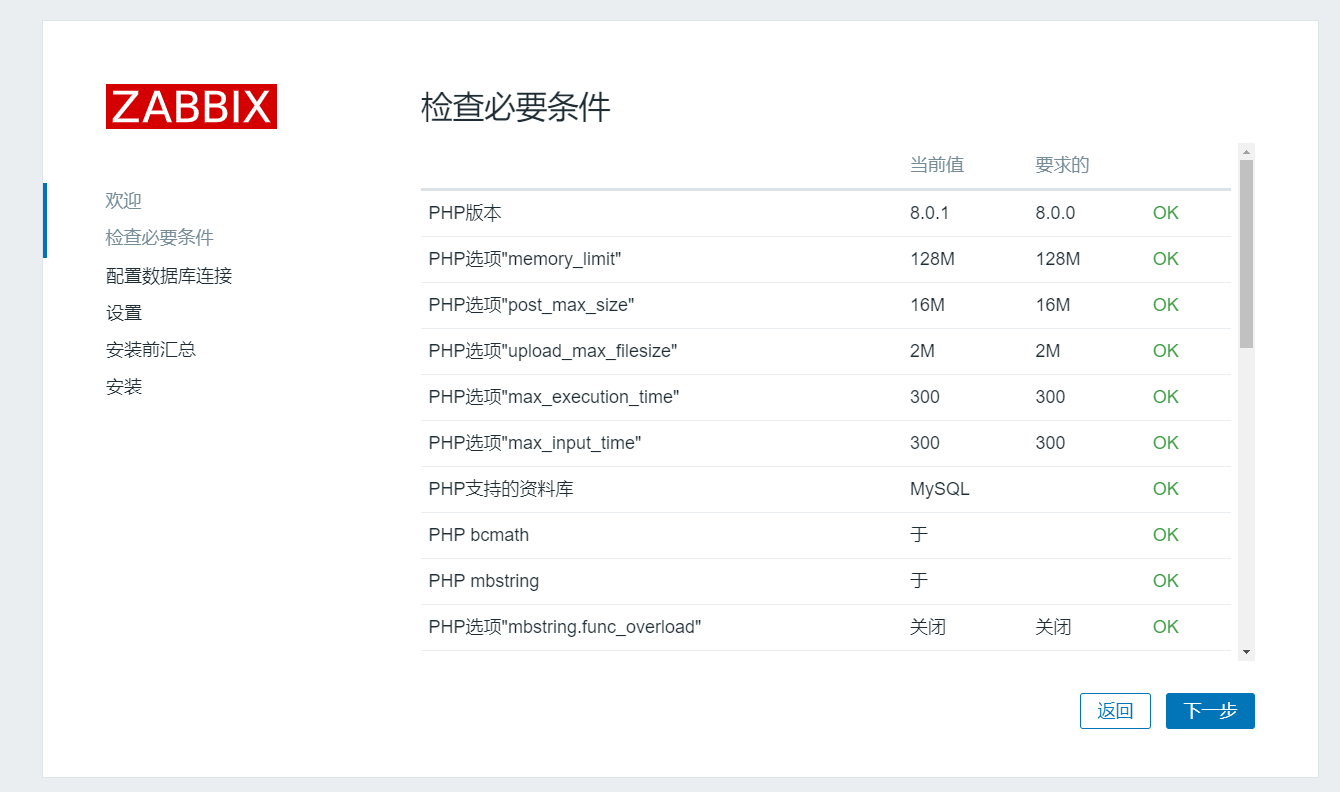Click the 当前值 column header
The image size is (1340, 792).
(x=937, y=165)
